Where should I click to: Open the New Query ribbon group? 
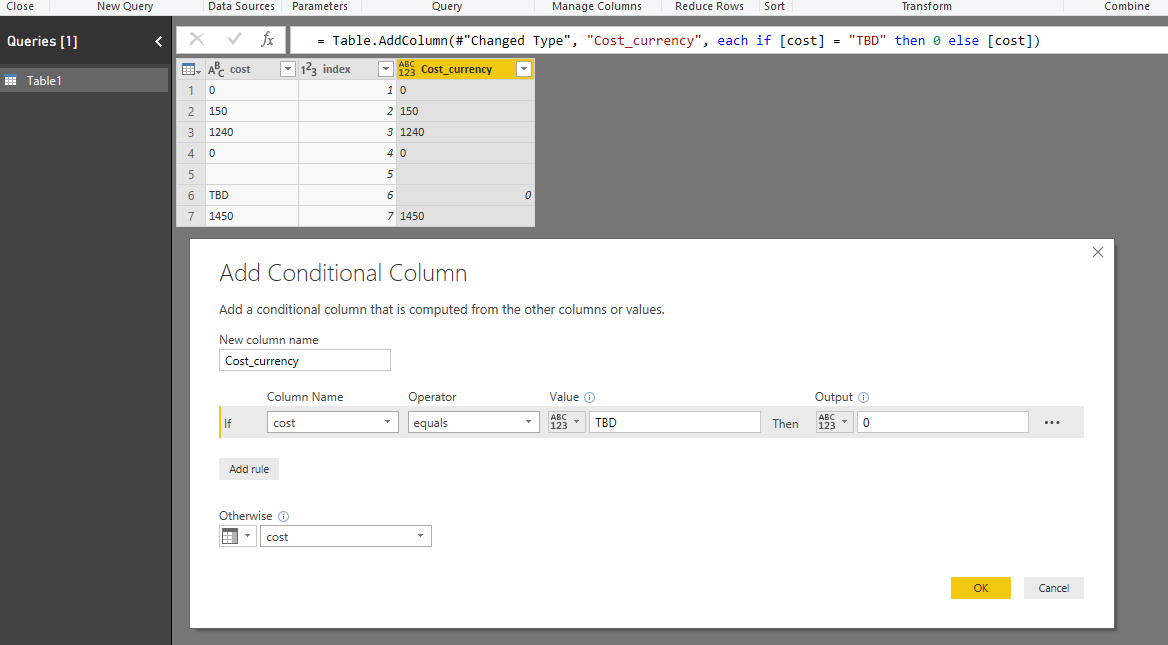click(x=125, y=6)
